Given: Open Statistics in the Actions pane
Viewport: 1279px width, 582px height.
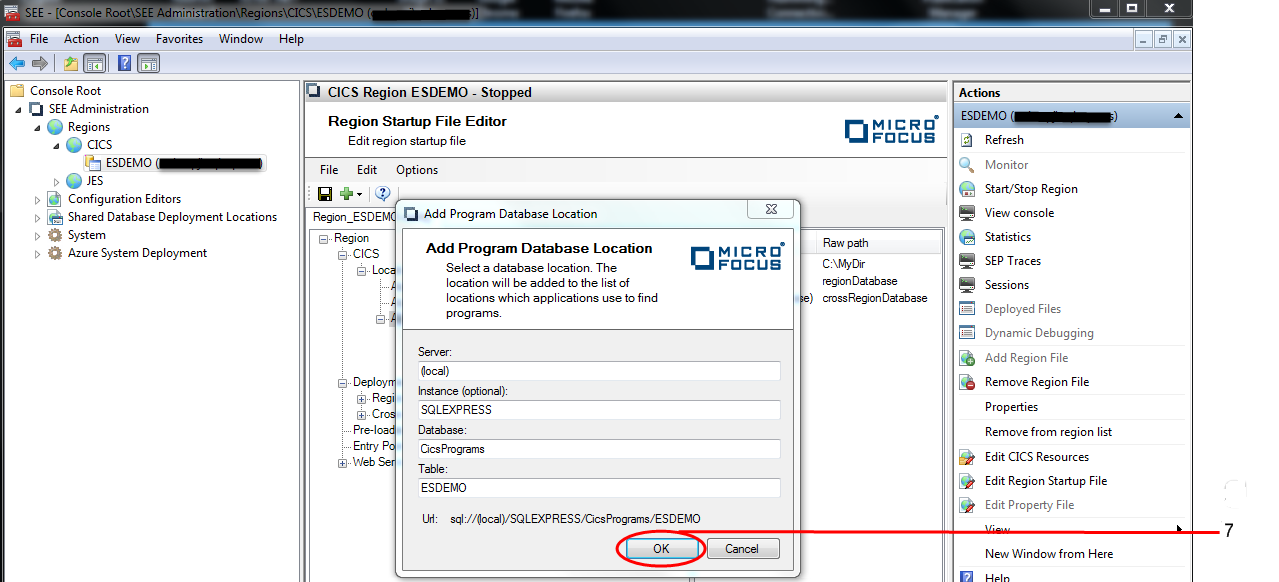Looking at the screenshot, I should coord(1008,237).
